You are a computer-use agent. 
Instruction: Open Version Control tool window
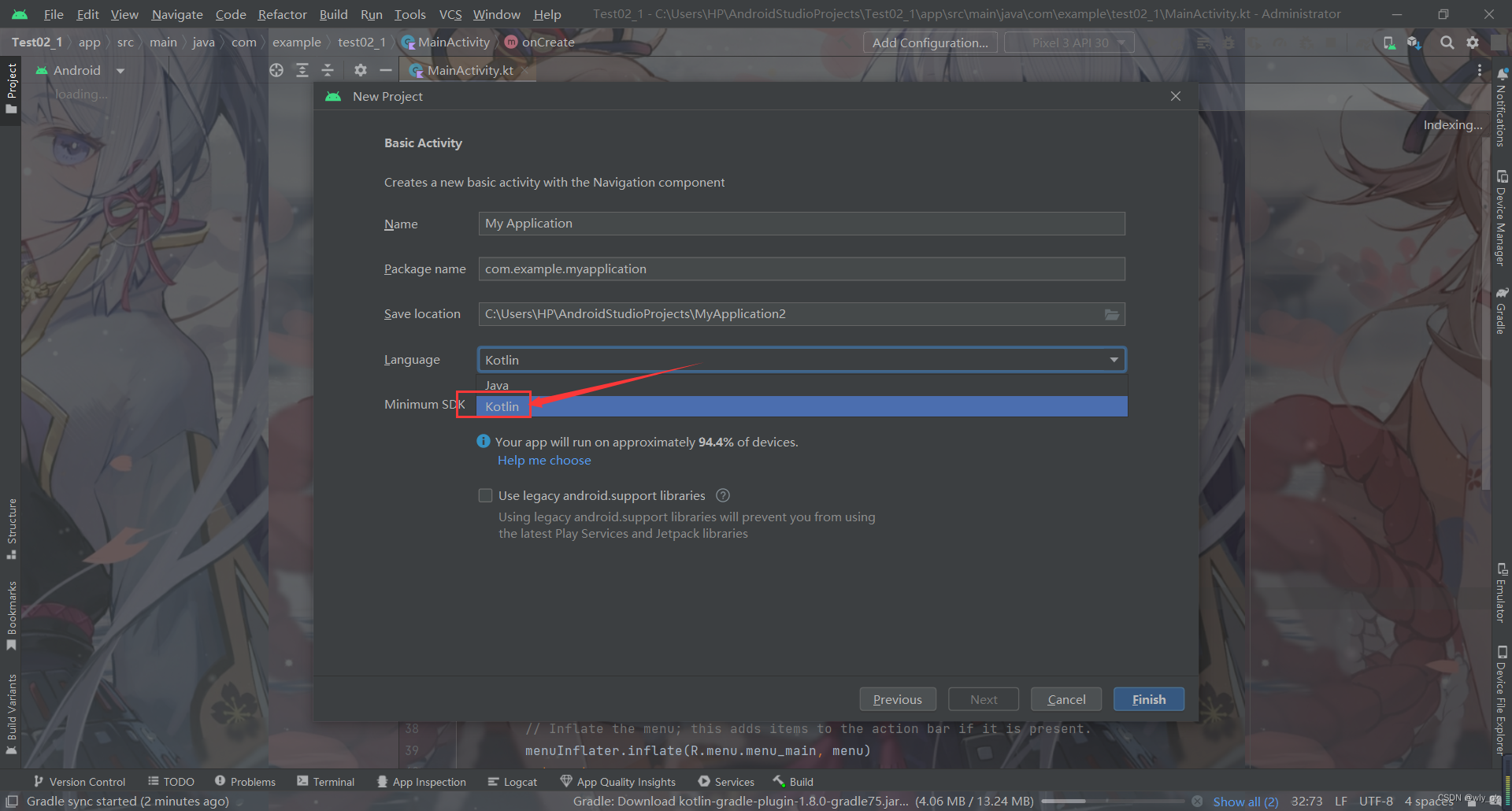[x=80, y=782]
